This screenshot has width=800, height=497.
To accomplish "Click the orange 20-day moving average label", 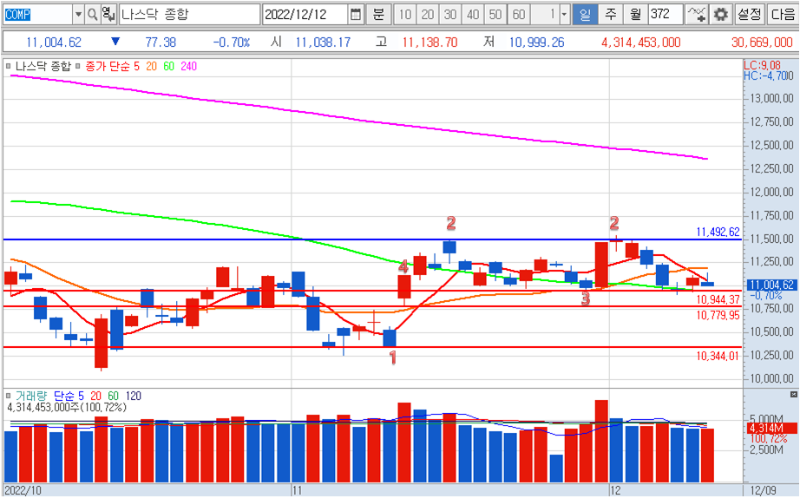I will click(x=152, y=66).
